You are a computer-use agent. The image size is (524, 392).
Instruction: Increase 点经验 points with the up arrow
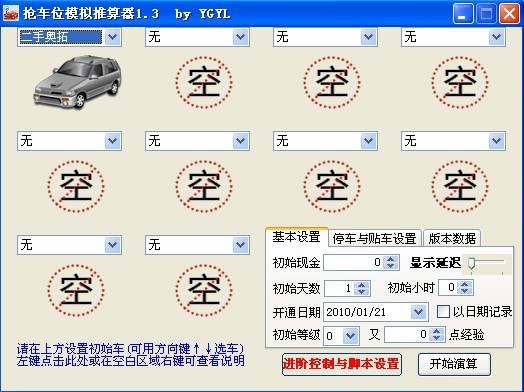coord(436,331)
